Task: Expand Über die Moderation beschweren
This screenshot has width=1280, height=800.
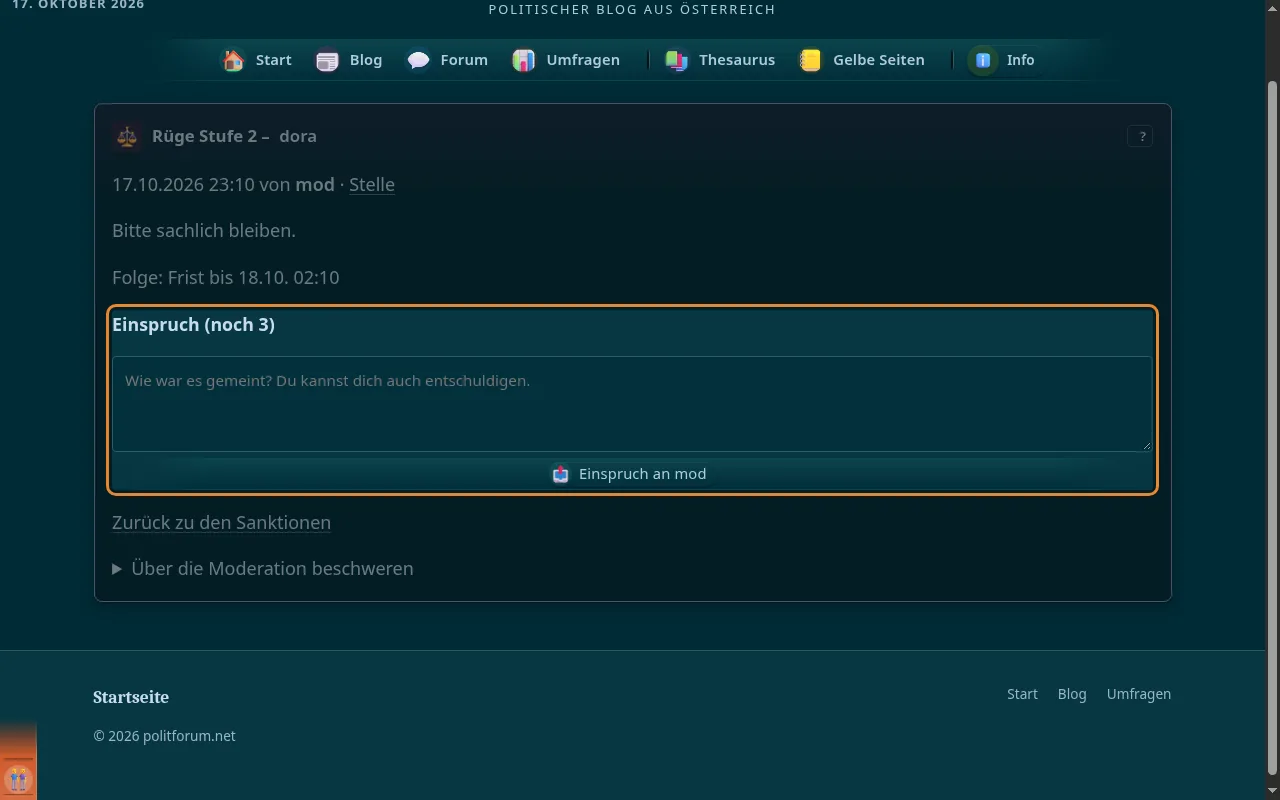Action: point(263,569)
